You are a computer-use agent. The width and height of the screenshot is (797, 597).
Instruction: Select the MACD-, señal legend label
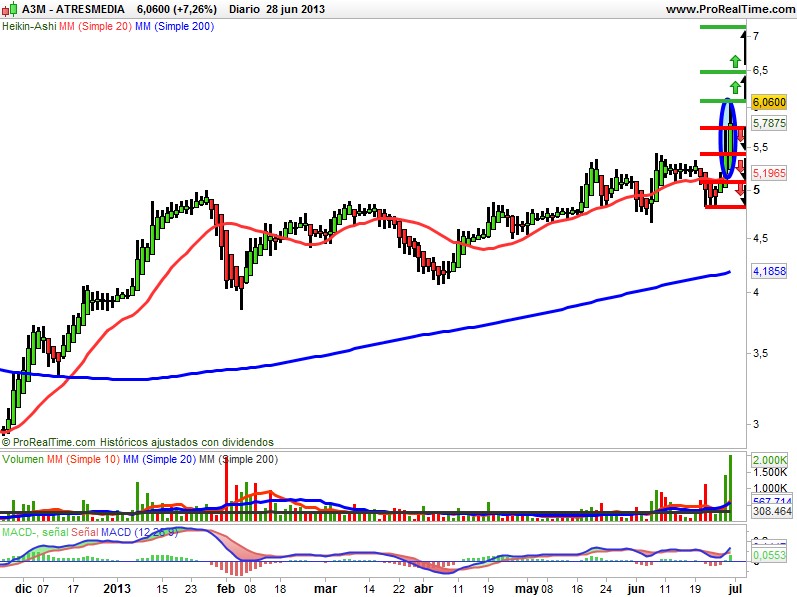coord(35,532)
